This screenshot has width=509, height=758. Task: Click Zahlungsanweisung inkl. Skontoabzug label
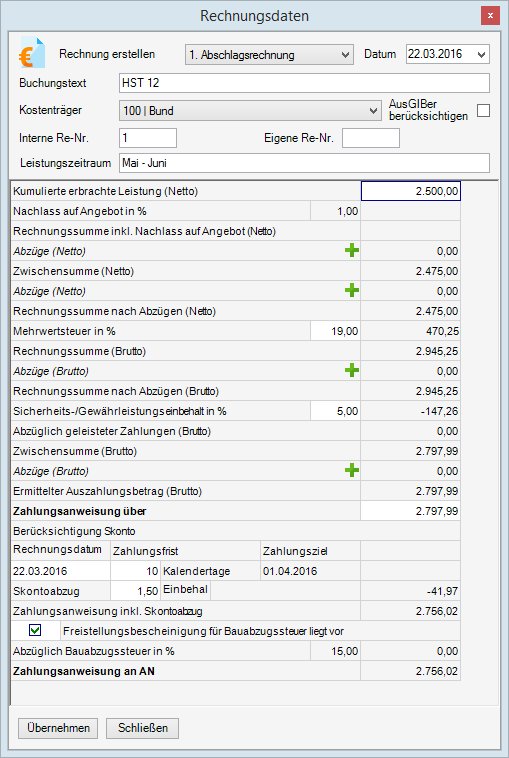[x=108, y=611]
